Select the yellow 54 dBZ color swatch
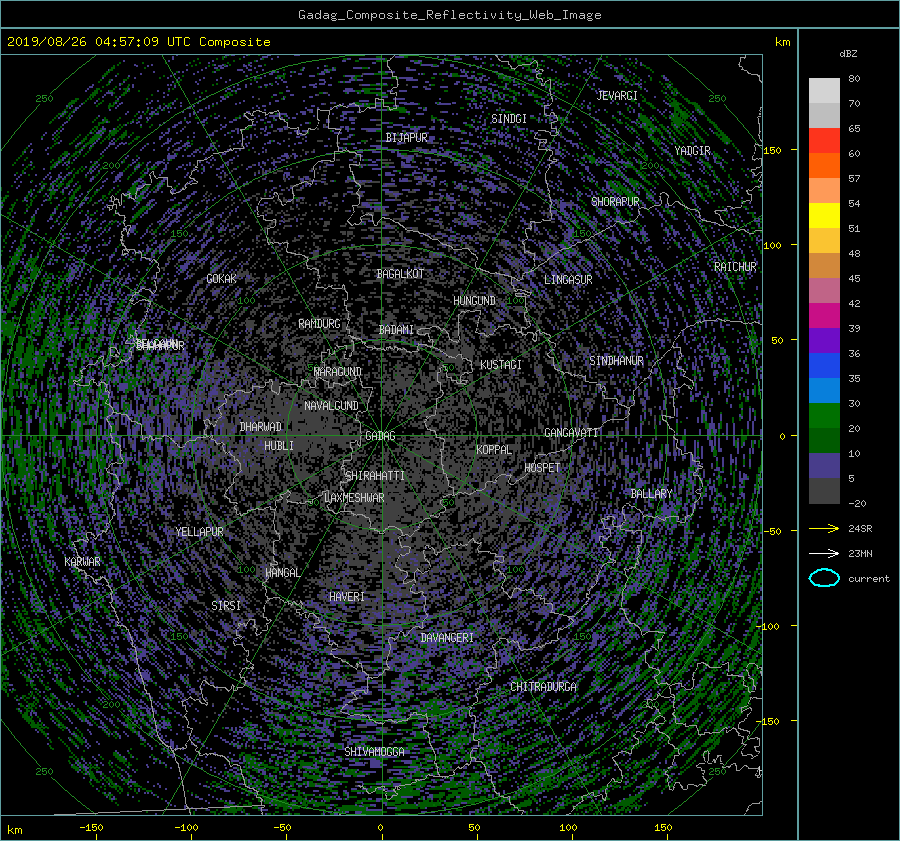Viewport: 900px width, 841px height. tap(824, 216)
